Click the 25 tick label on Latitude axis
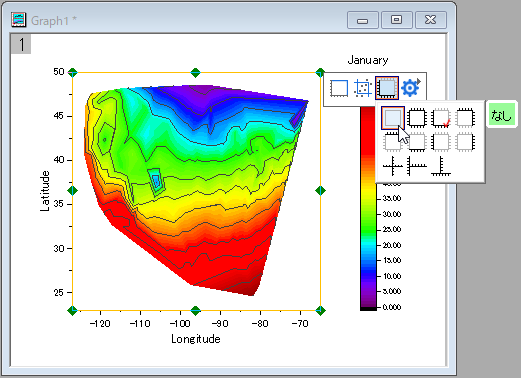This screenshot has height=378, width=521. 59,292
